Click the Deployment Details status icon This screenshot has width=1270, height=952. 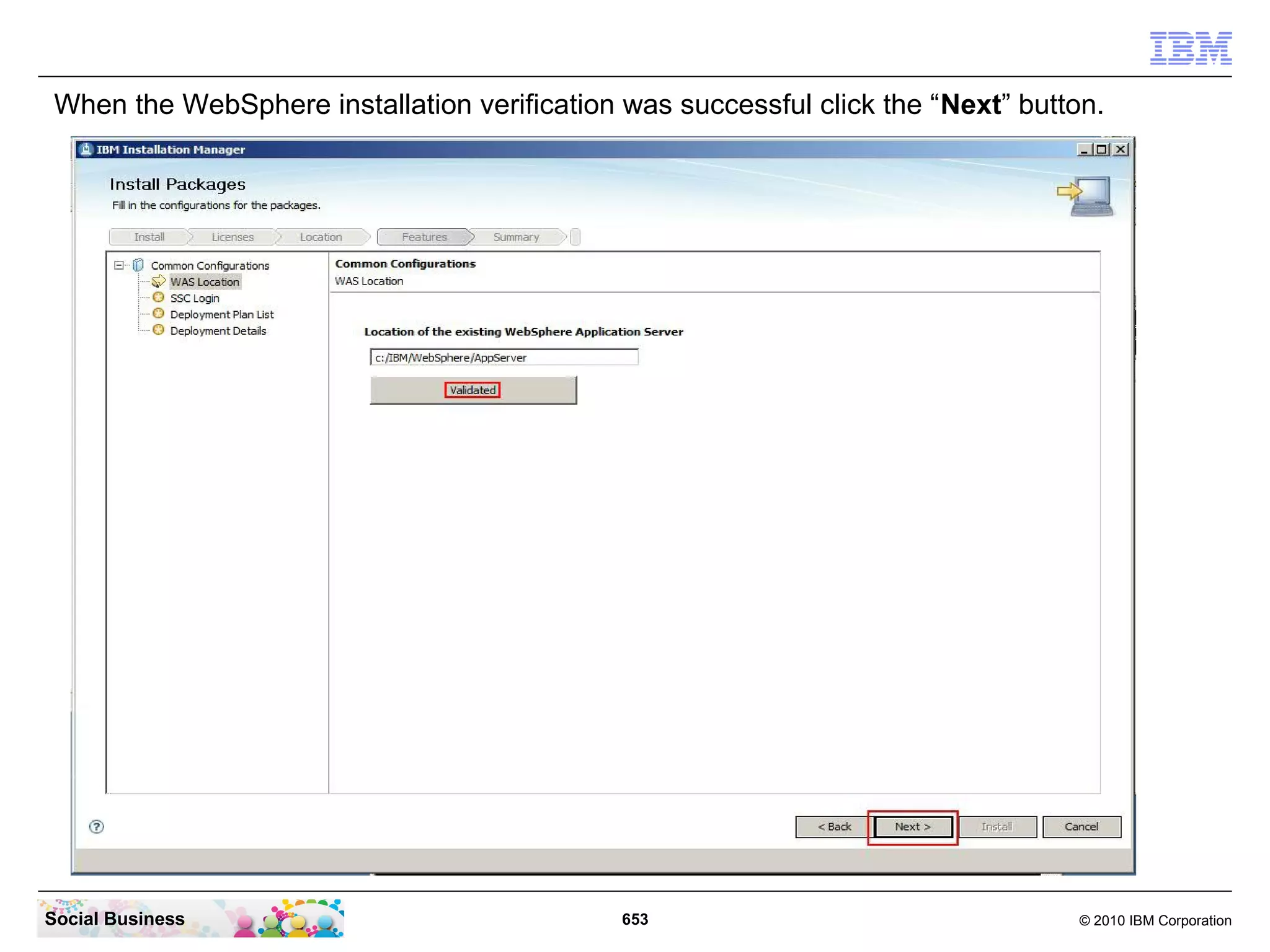[x=159, y=330]
